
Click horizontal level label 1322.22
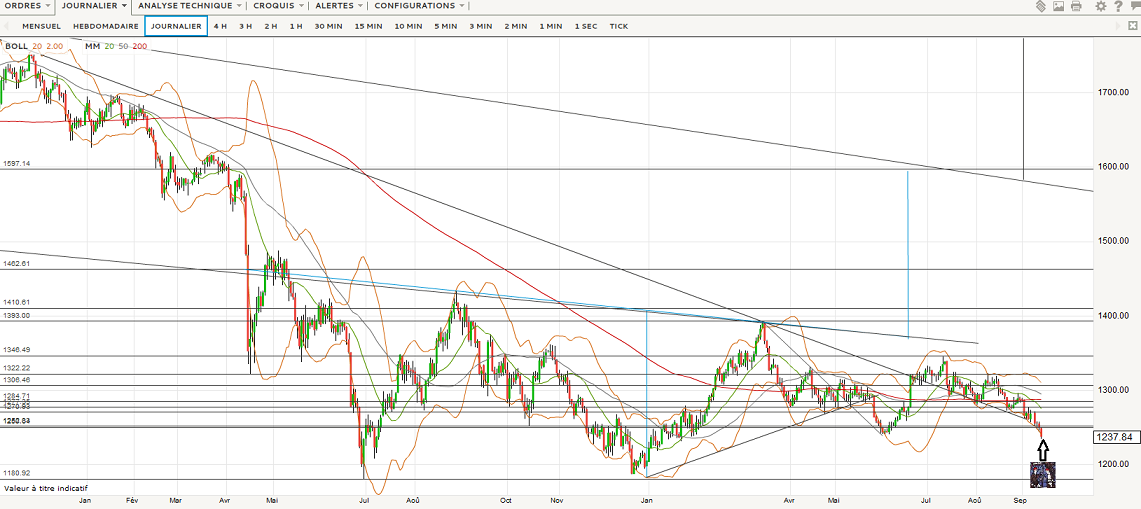pyautogui.click(x=17, y=368)
